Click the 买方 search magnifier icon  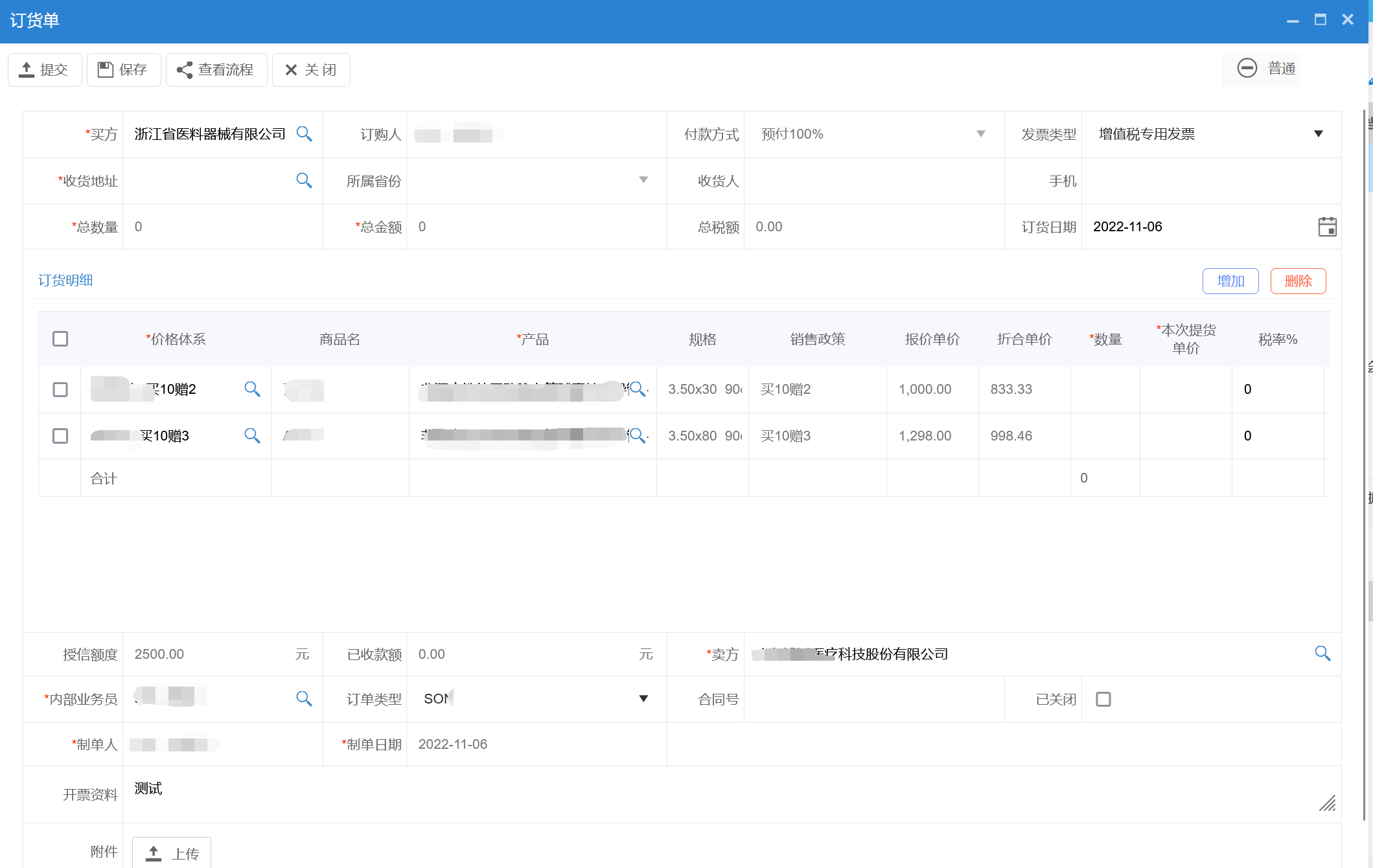tap(304, 134)
